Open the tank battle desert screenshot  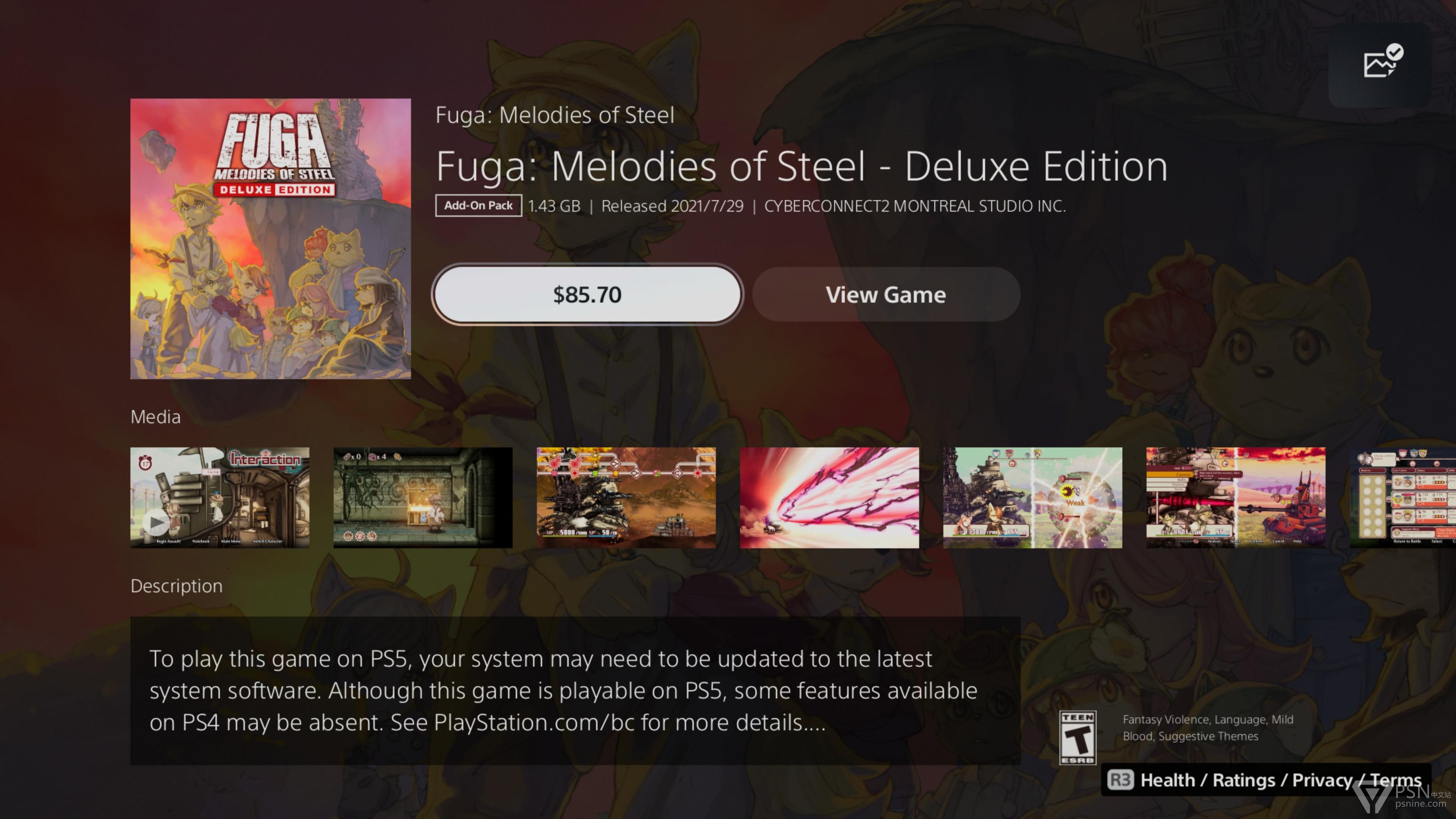pos(626,497)
